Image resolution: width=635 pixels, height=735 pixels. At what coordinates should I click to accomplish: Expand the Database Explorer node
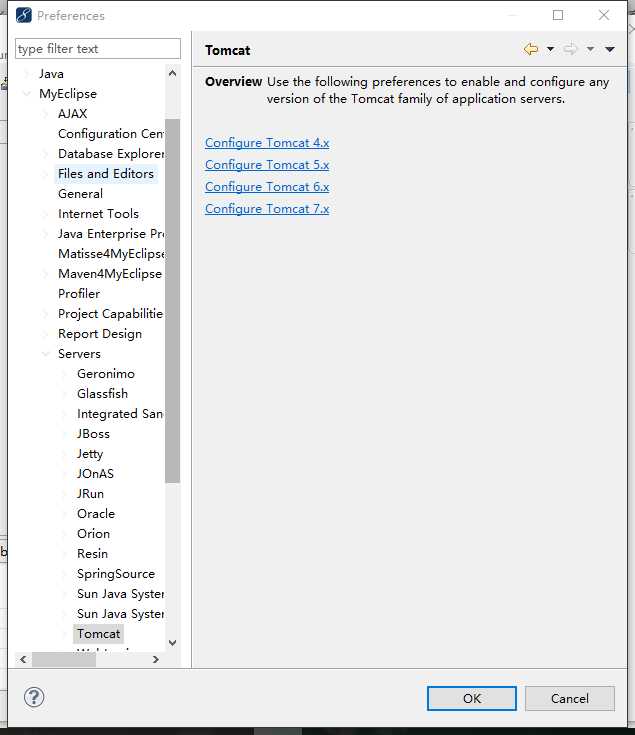45,154
